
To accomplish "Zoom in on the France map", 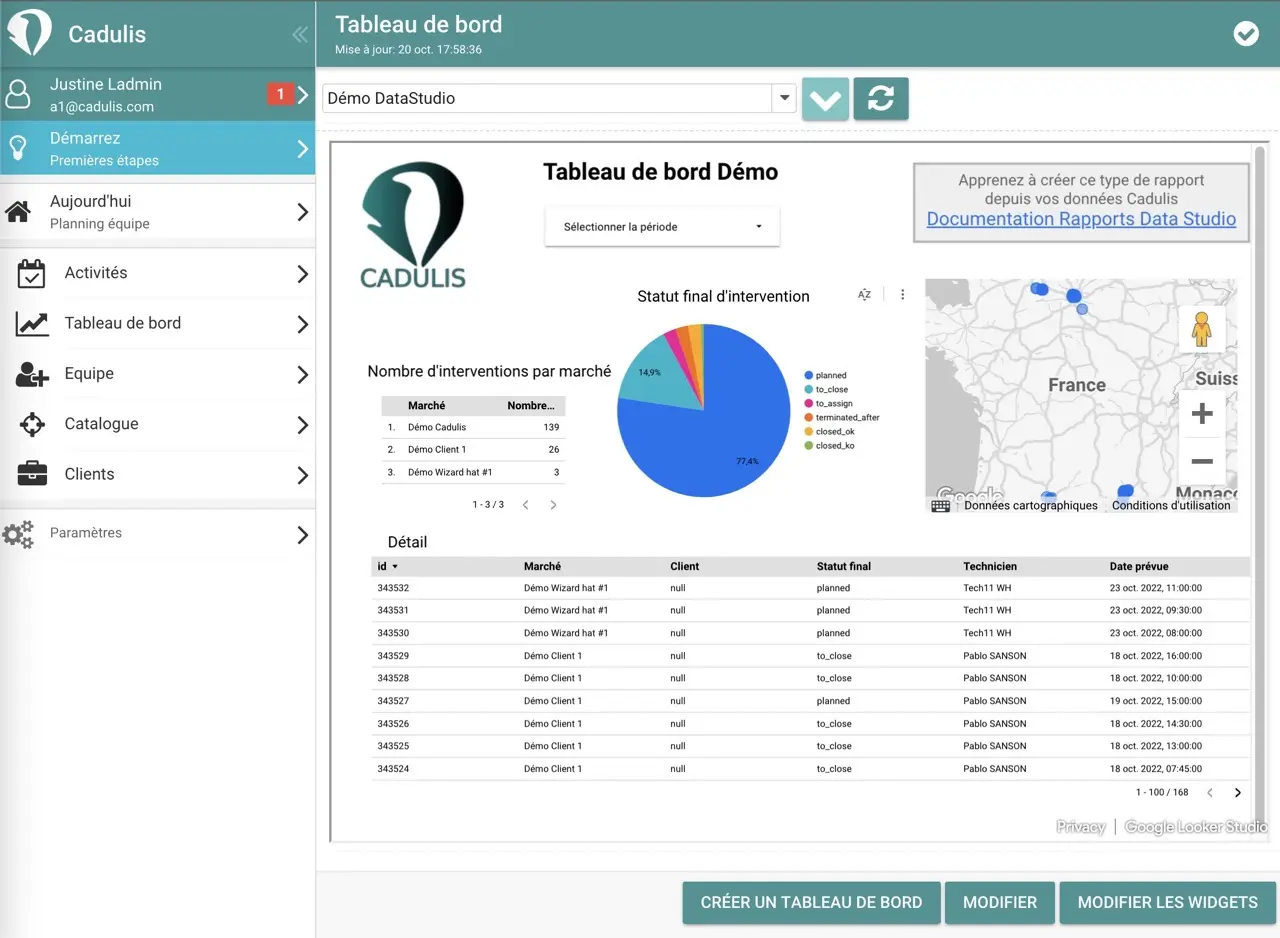I will [1202, 414].
